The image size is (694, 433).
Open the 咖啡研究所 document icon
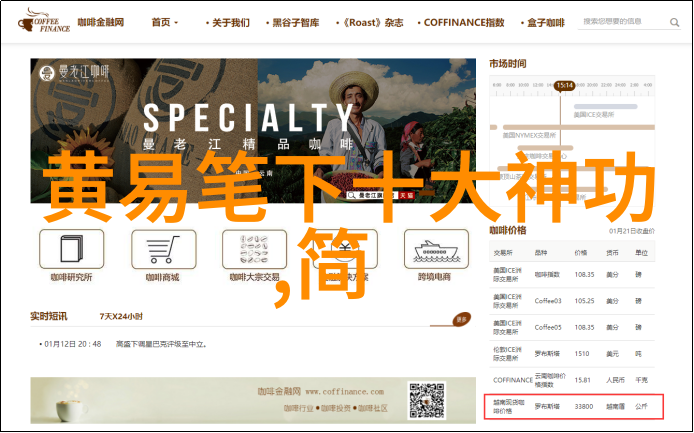pyautogui.click(x=72, y=249)
